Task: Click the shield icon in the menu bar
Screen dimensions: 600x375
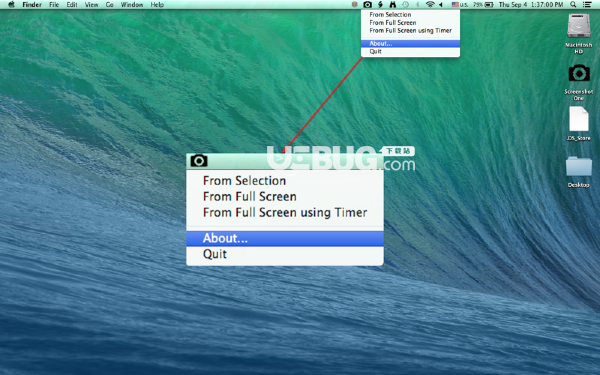Action: 355,5
